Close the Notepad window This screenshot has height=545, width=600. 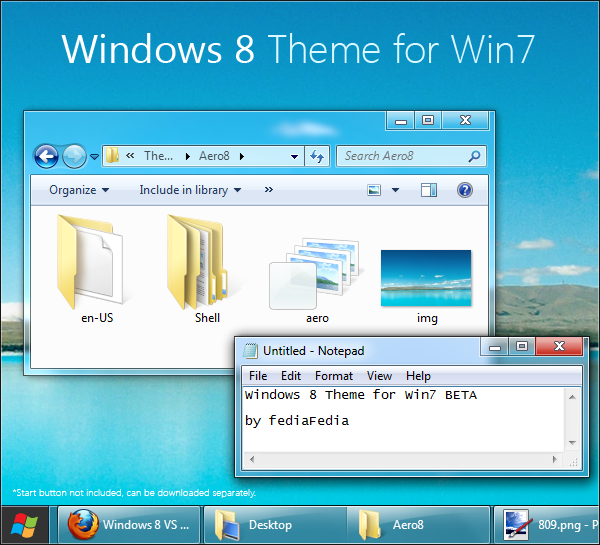(559, 347)
